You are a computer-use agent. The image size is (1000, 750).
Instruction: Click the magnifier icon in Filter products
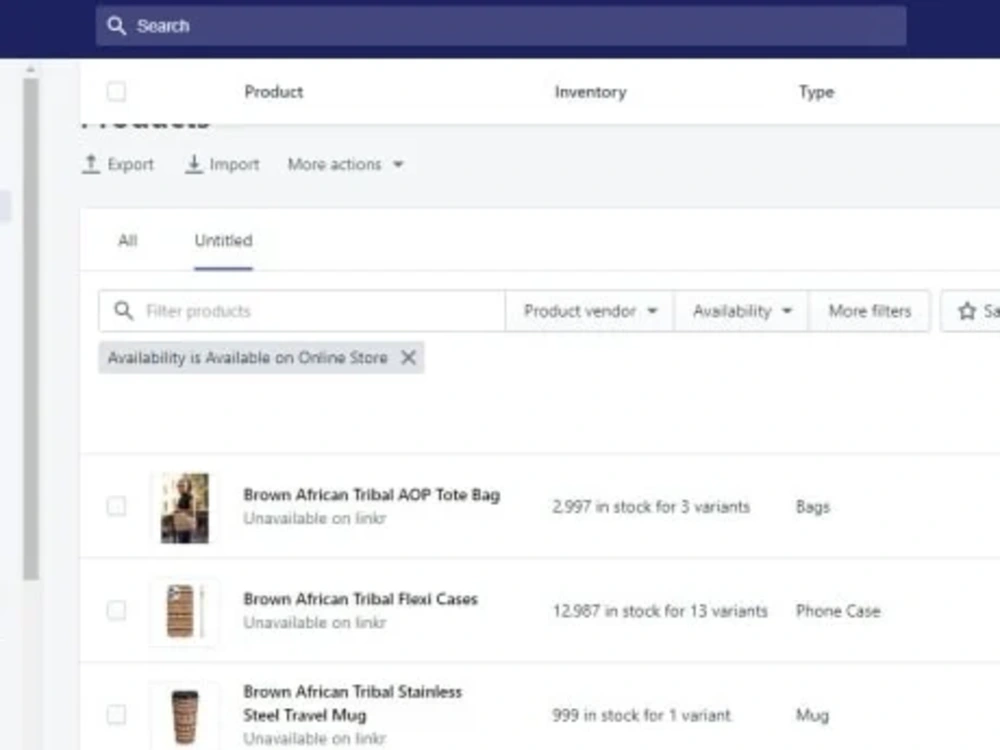[124, 311]
